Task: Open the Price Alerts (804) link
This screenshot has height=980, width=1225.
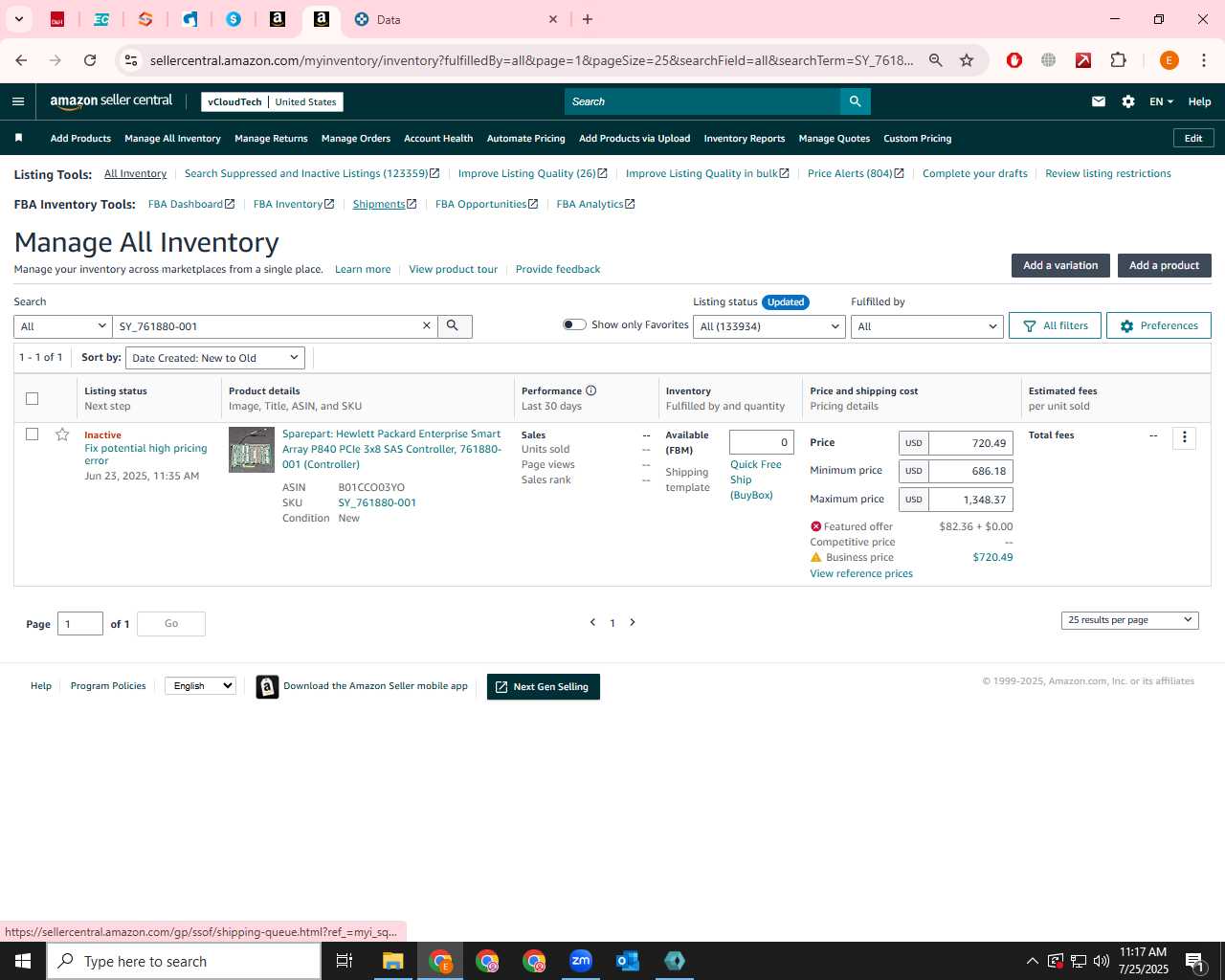Action: [855, 173]
